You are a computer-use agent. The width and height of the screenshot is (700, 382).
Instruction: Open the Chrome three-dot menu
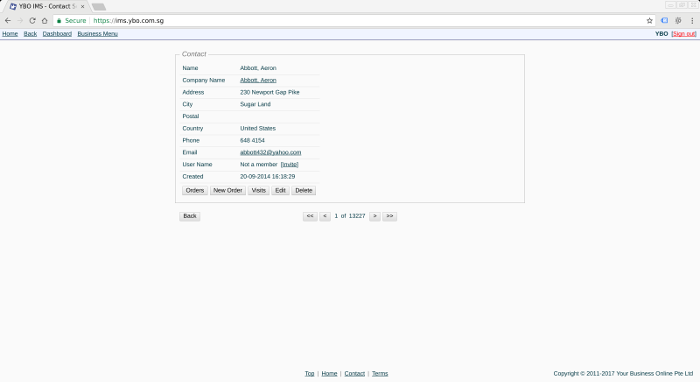[692, 21]
